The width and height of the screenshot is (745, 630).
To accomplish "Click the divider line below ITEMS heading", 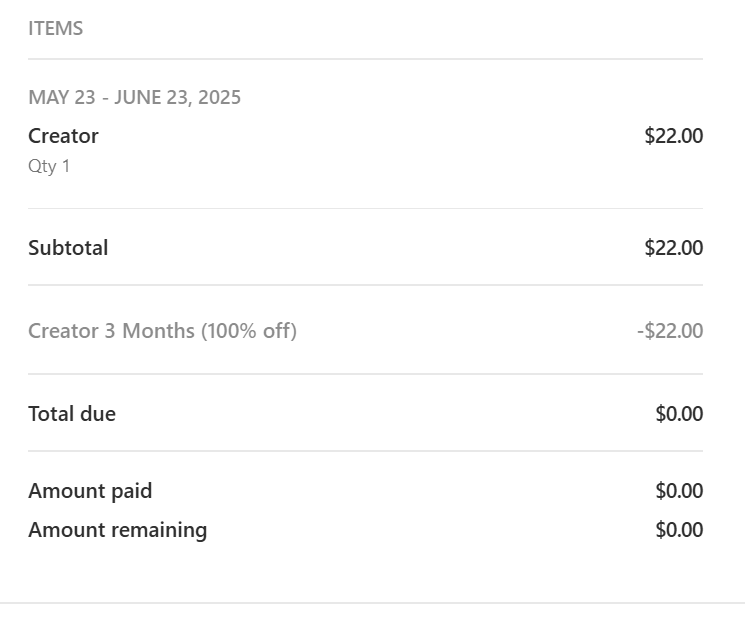I will [365, 59].
